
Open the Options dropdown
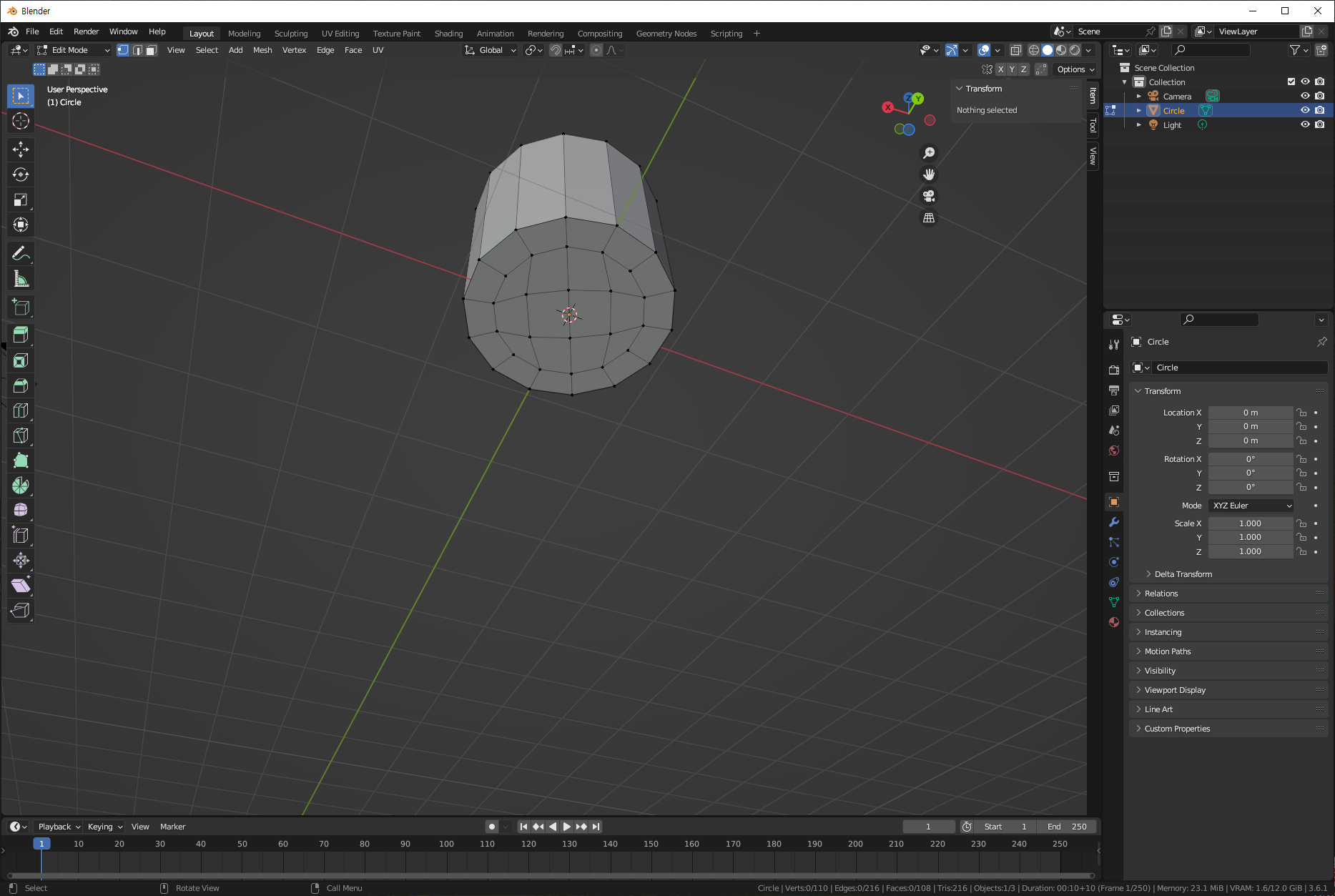pyautogui.click(x=1075, y=69)
